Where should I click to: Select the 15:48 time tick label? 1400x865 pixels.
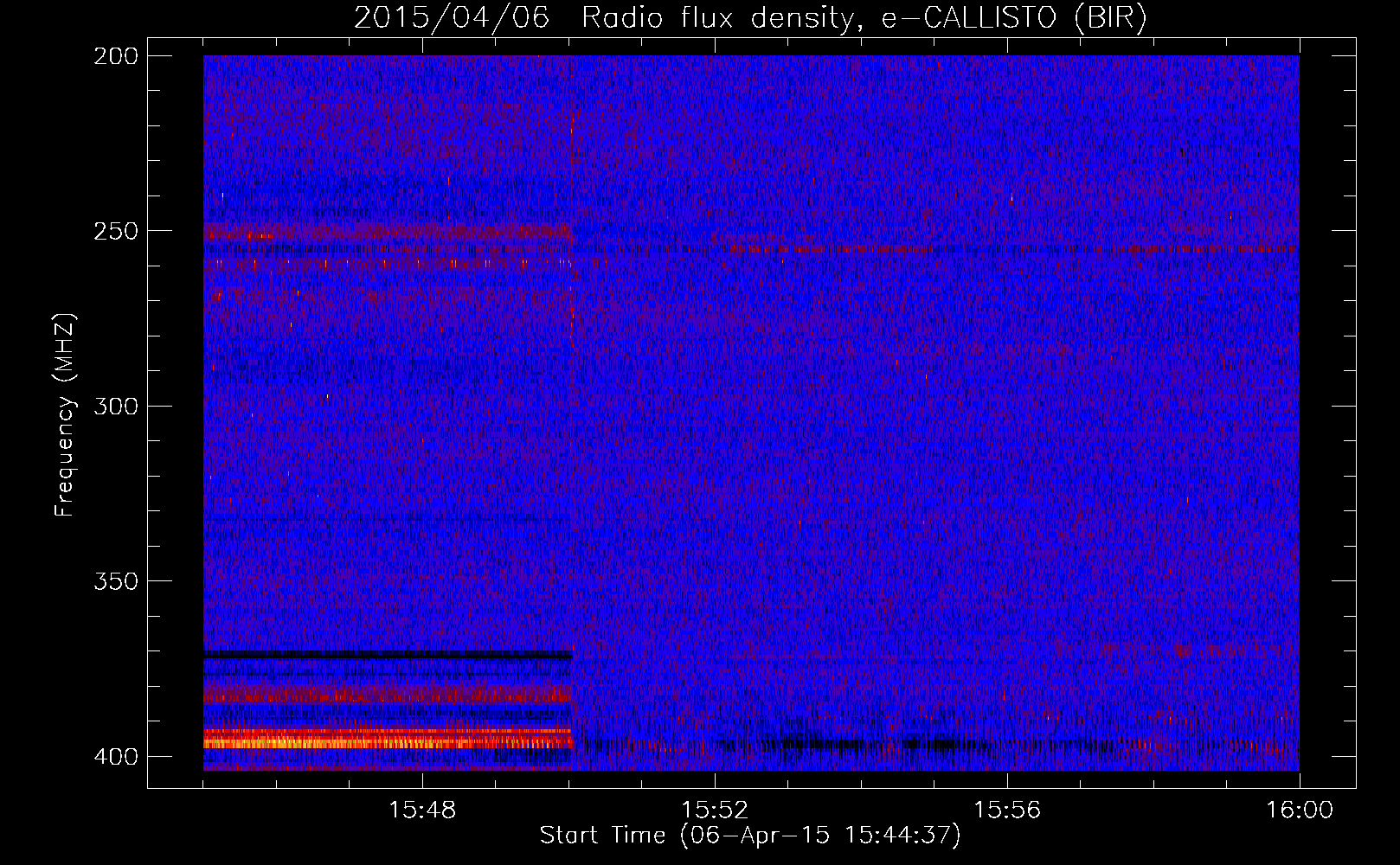click(x=422, y=811)
